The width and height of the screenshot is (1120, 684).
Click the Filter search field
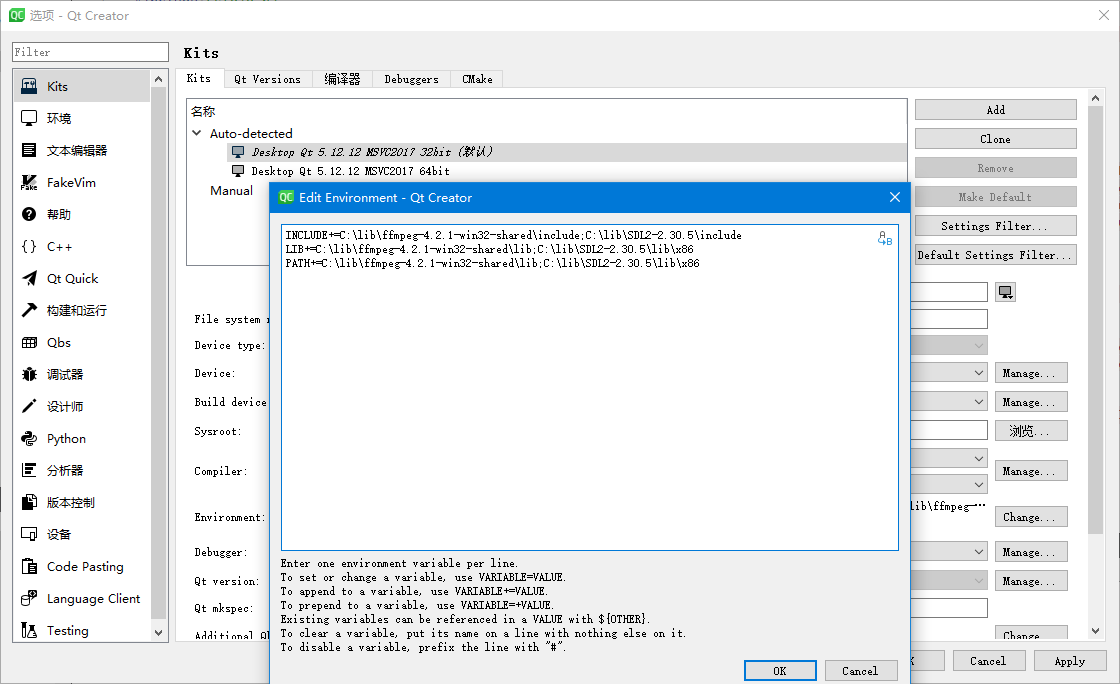click(90, 52)
